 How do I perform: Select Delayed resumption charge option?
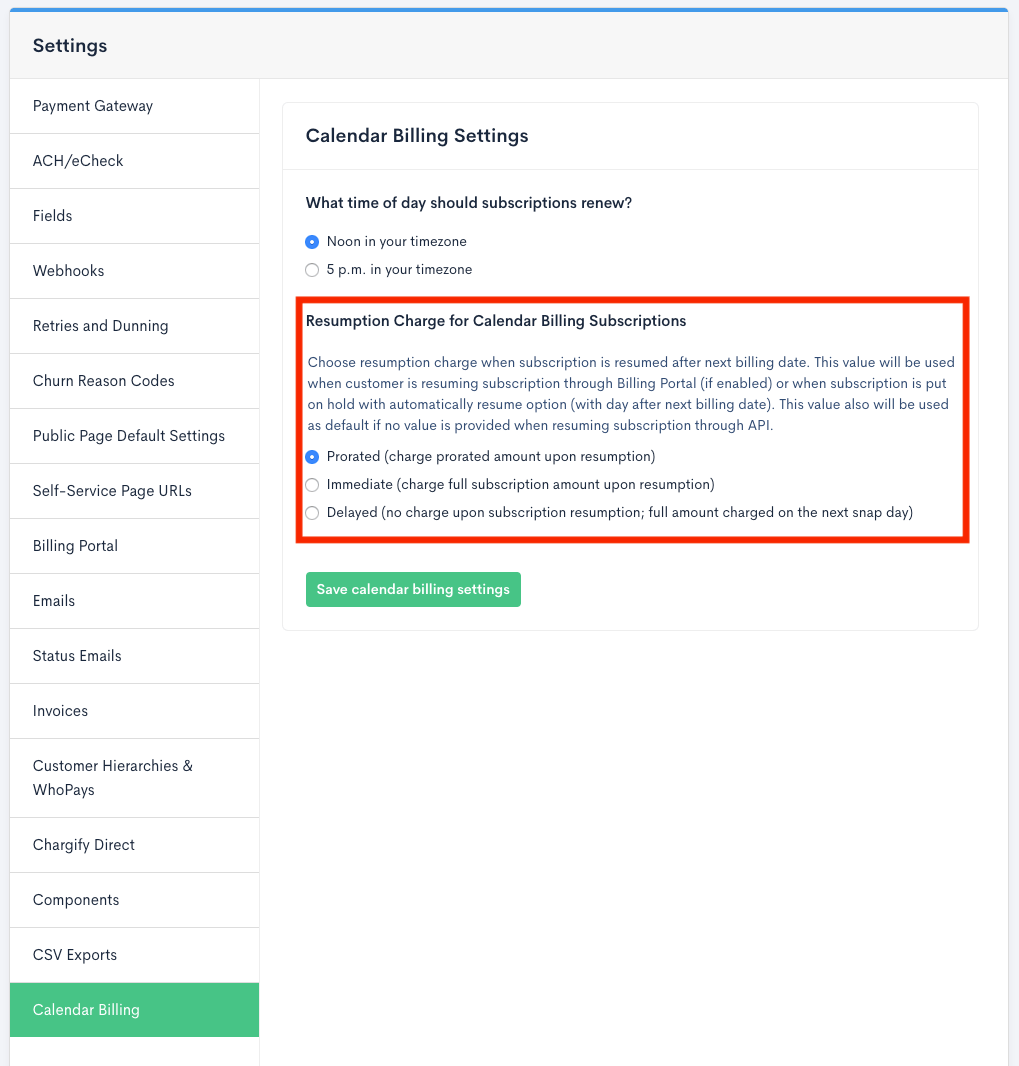point(313,513)
